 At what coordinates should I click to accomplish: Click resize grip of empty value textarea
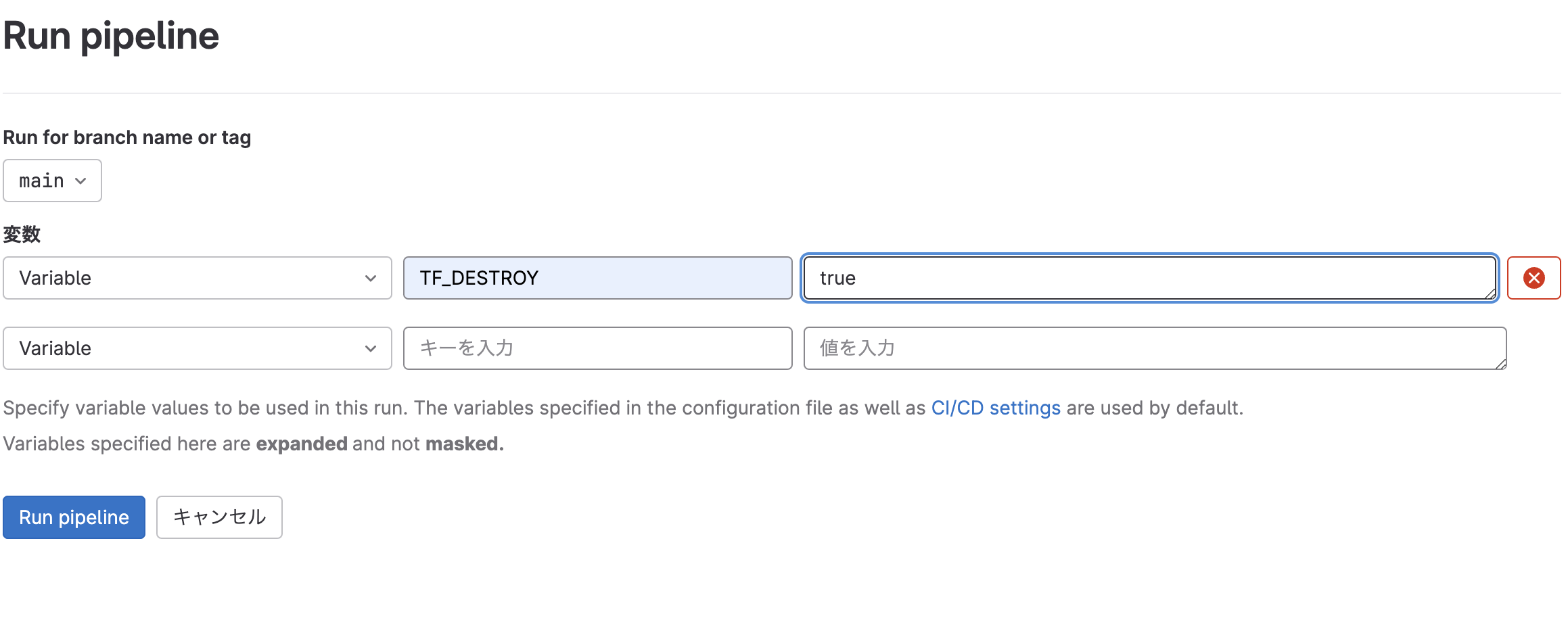pyautogui.click(x=1500, y=364)
